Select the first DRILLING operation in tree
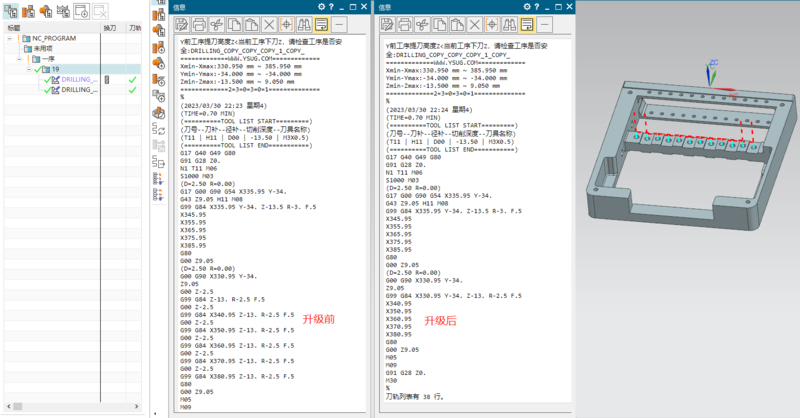The height and width of the screenshot is (418, 800). (78, 79)
